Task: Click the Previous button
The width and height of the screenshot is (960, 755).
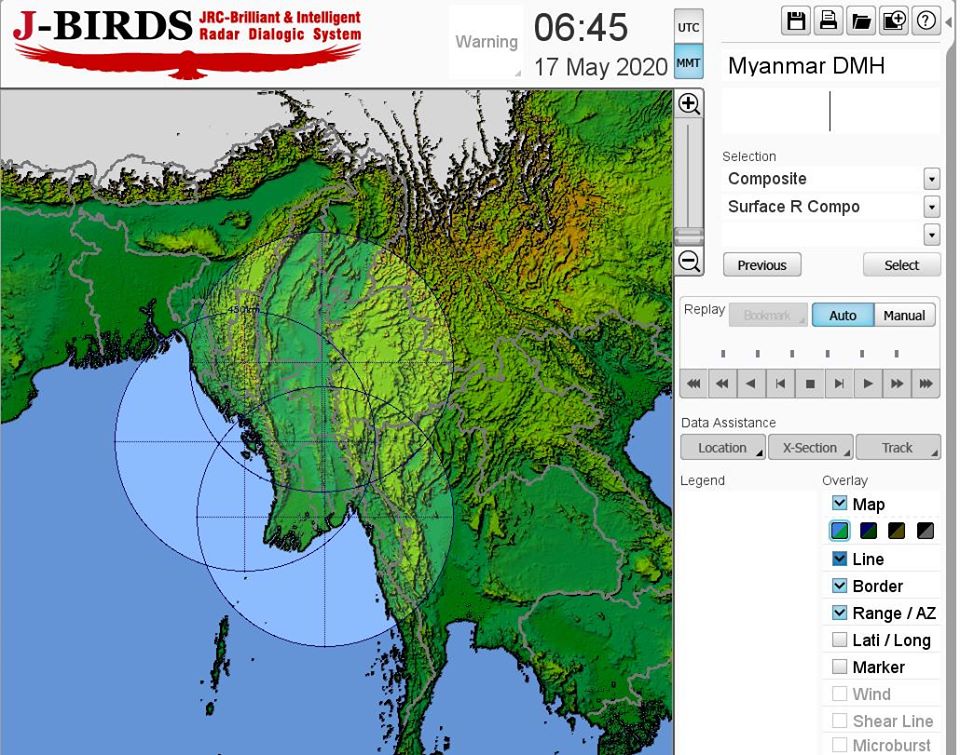Action: [762, 265]
